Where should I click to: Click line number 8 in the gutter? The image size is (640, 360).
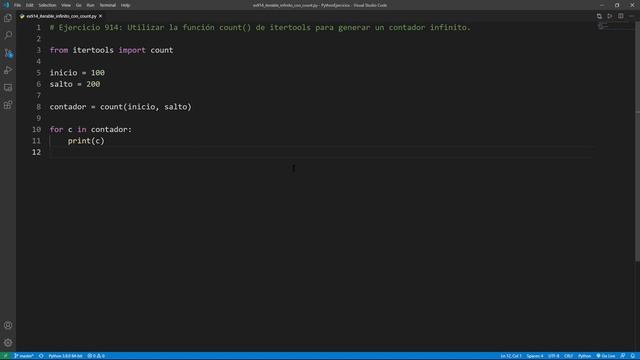(x=39, y=107)
